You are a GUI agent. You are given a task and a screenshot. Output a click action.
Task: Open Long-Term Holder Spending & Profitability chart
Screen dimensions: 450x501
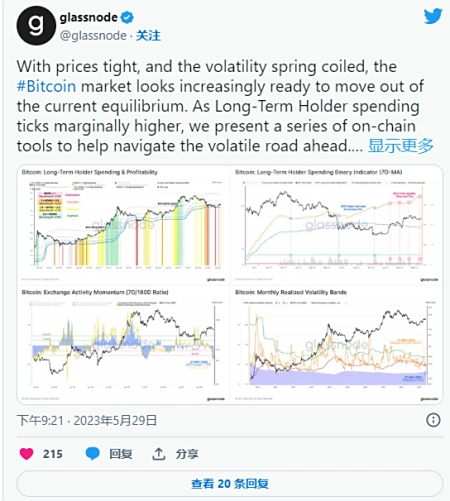(123, 225)
